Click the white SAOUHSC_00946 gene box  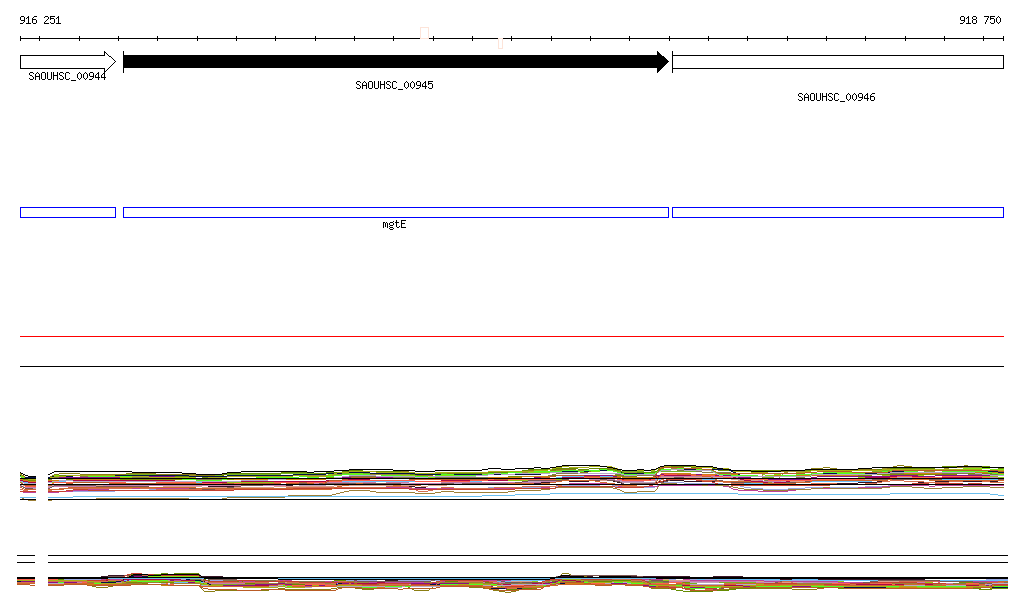click(837, 62)
